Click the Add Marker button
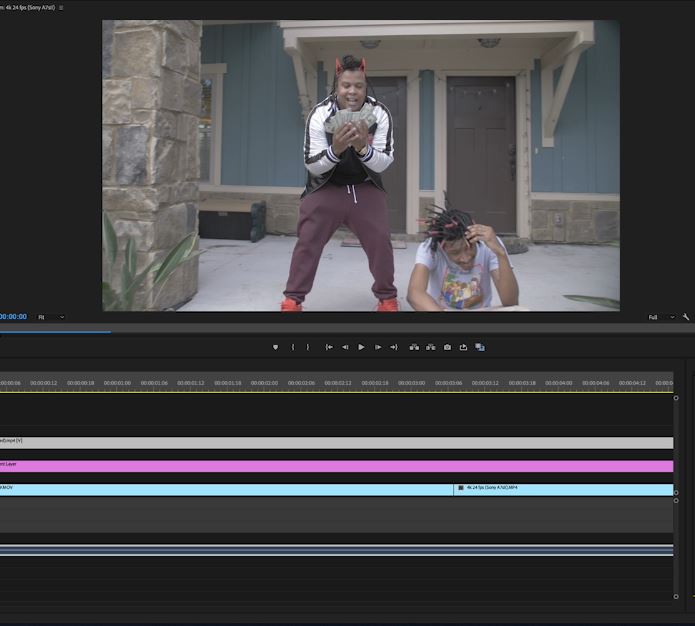695x626 pixels. pos(275,347)
